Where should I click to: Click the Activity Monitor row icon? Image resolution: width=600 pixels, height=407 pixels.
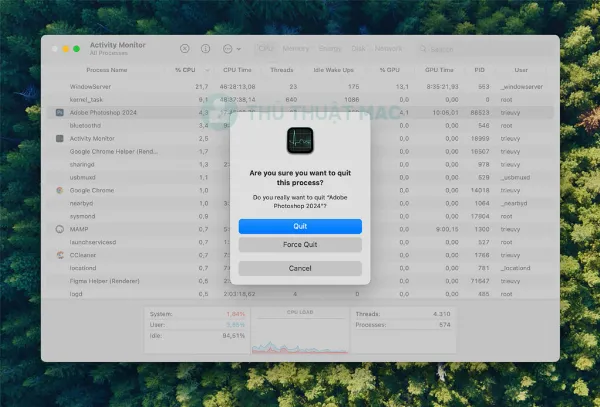[x=60, y=138]
